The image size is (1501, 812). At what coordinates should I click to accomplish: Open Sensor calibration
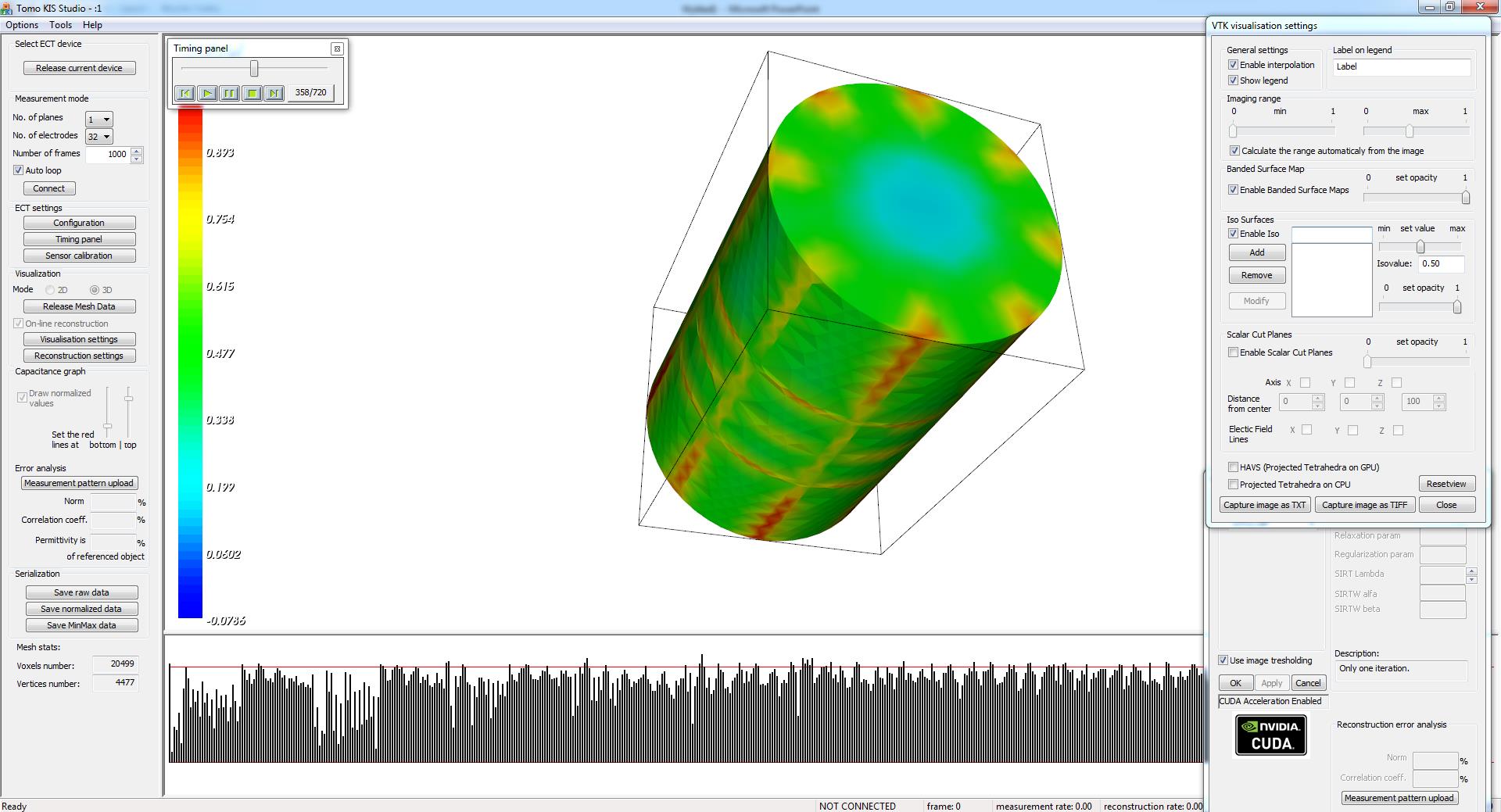point(79,256)
